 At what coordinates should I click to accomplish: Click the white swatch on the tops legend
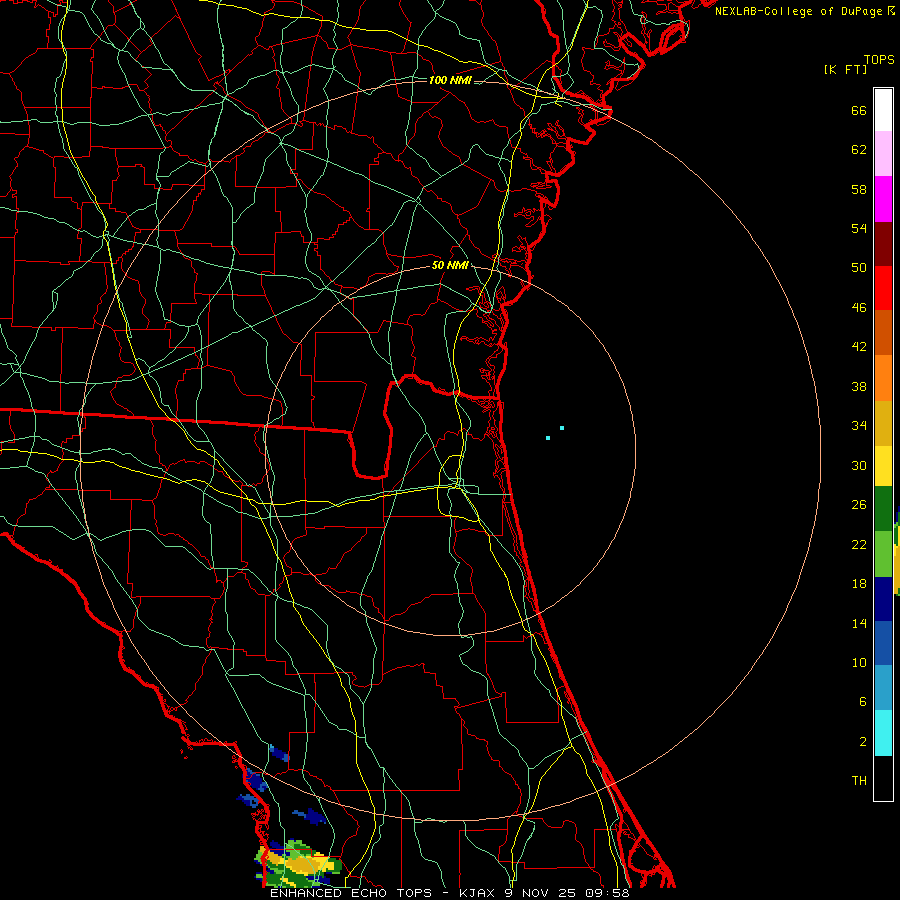click(x=883, y=110)
